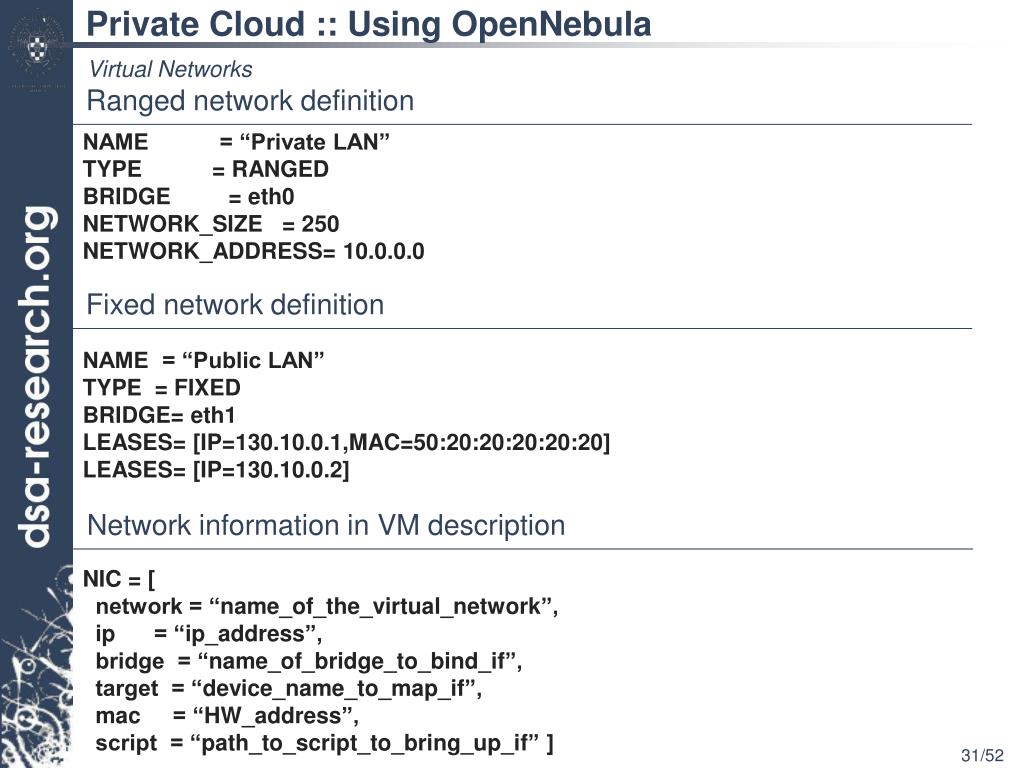Select the target = "device_name_to_map_if" line

tap(289, 690)
